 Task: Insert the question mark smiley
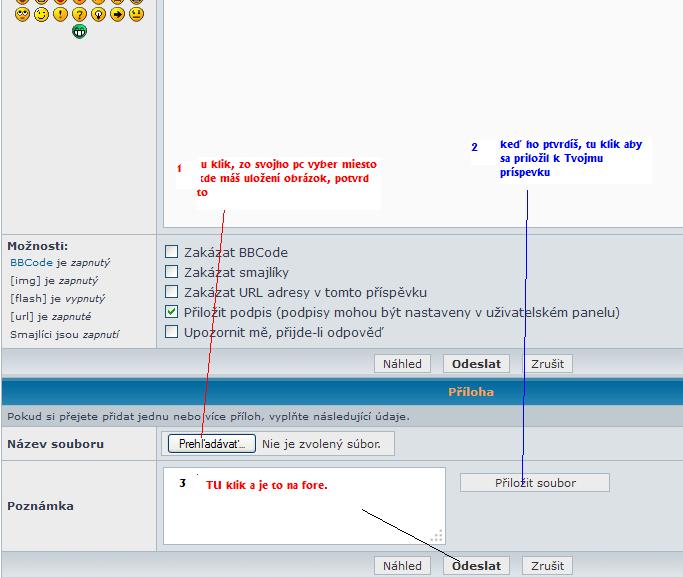(x=79, y=14)
